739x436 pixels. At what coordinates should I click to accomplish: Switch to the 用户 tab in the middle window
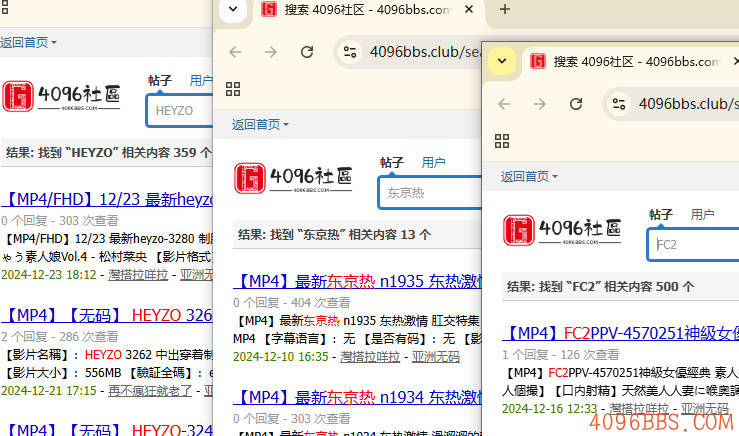point(433,162)
